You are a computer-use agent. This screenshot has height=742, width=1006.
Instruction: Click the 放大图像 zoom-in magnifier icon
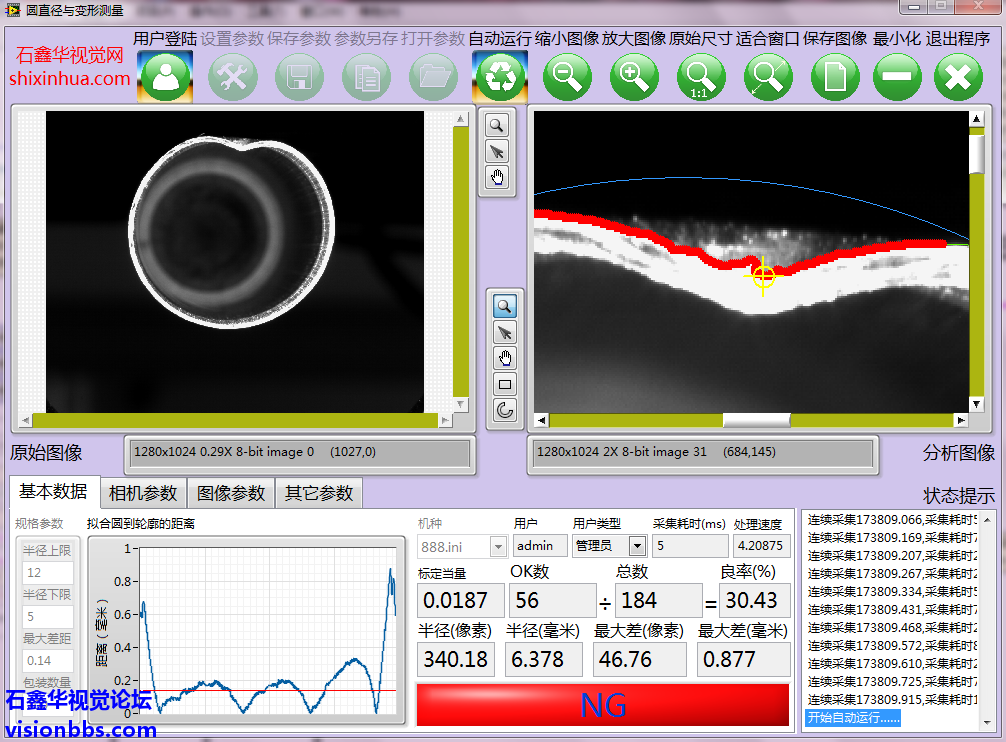click(634, 77)
